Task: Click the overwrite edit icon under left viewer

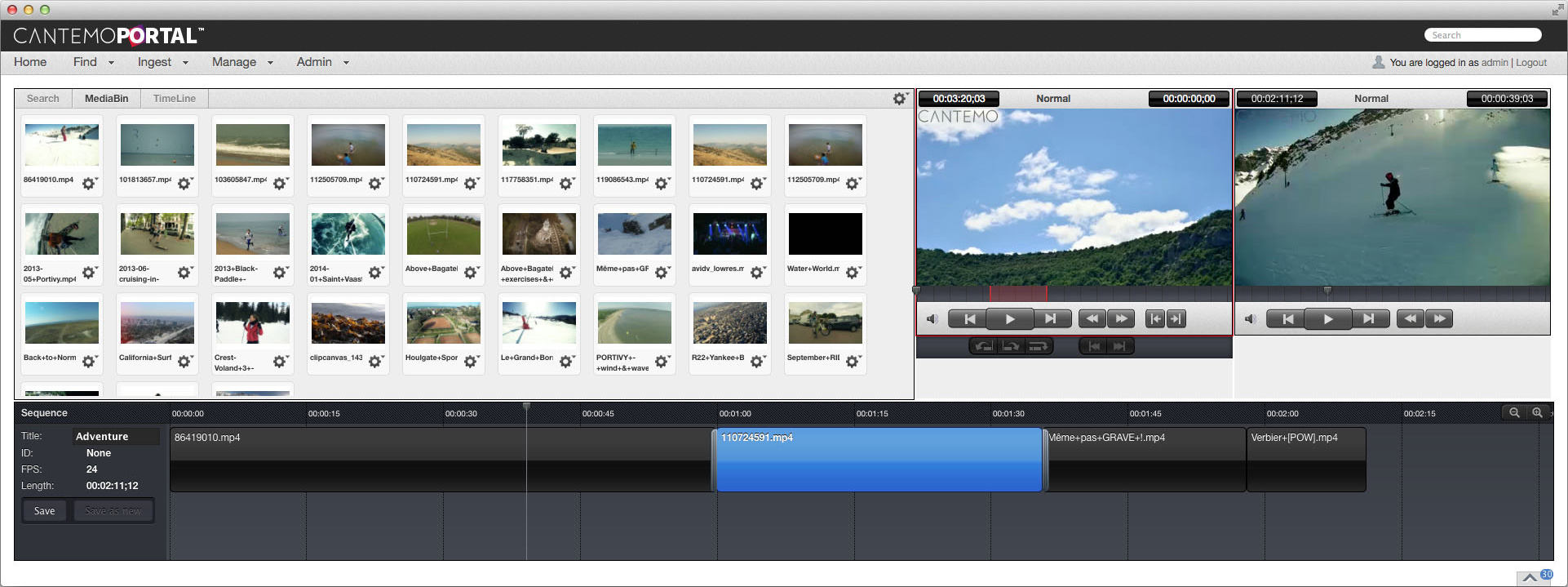Action: click(x=1011, y=346)
